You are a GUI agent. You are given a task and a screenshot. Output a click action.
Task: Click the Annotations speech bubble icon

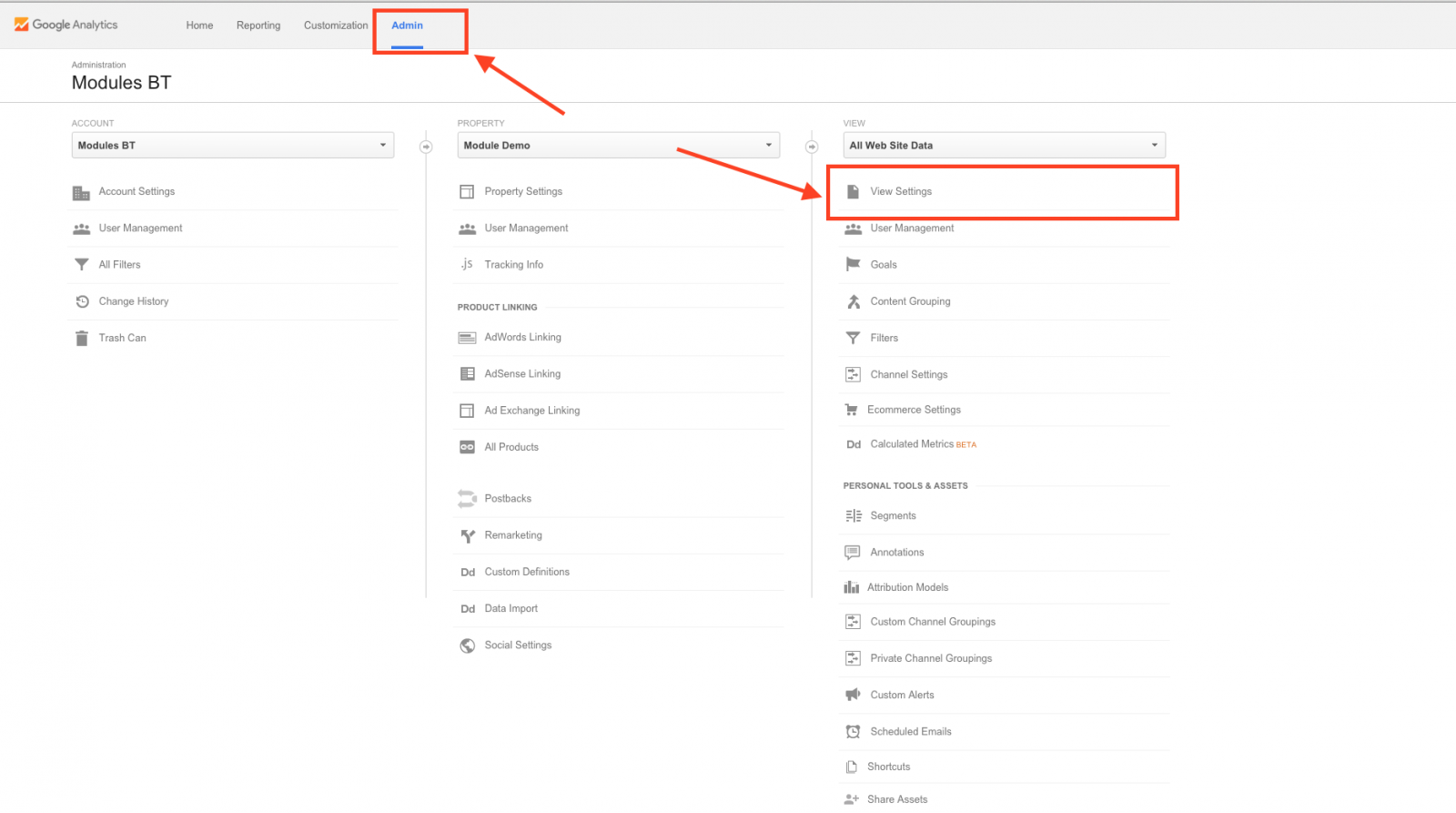point(853,553)
